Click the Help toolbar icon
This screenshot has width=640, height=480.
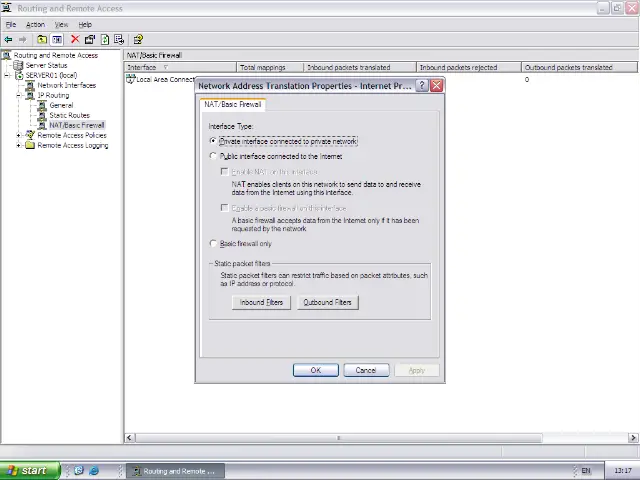(138, 40)
